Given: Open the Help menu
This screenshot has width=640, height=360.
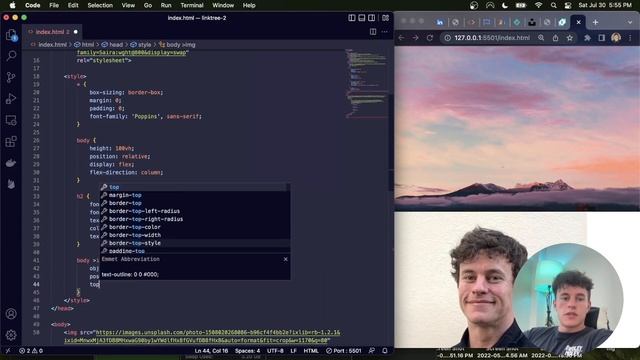Looking at the screenshot, I should [x=249, y=5].
